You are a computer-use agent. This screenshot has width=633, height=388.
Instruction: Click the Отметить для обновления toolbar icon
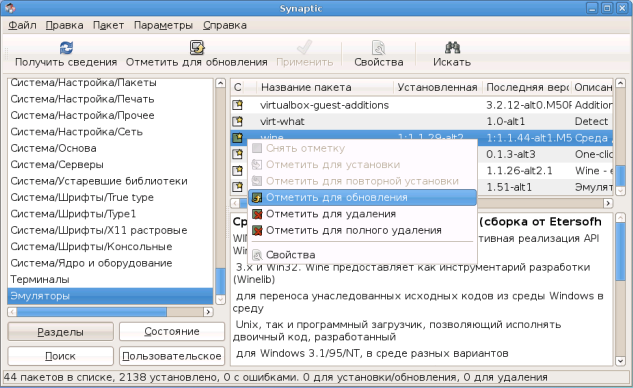tap(197, 48)
